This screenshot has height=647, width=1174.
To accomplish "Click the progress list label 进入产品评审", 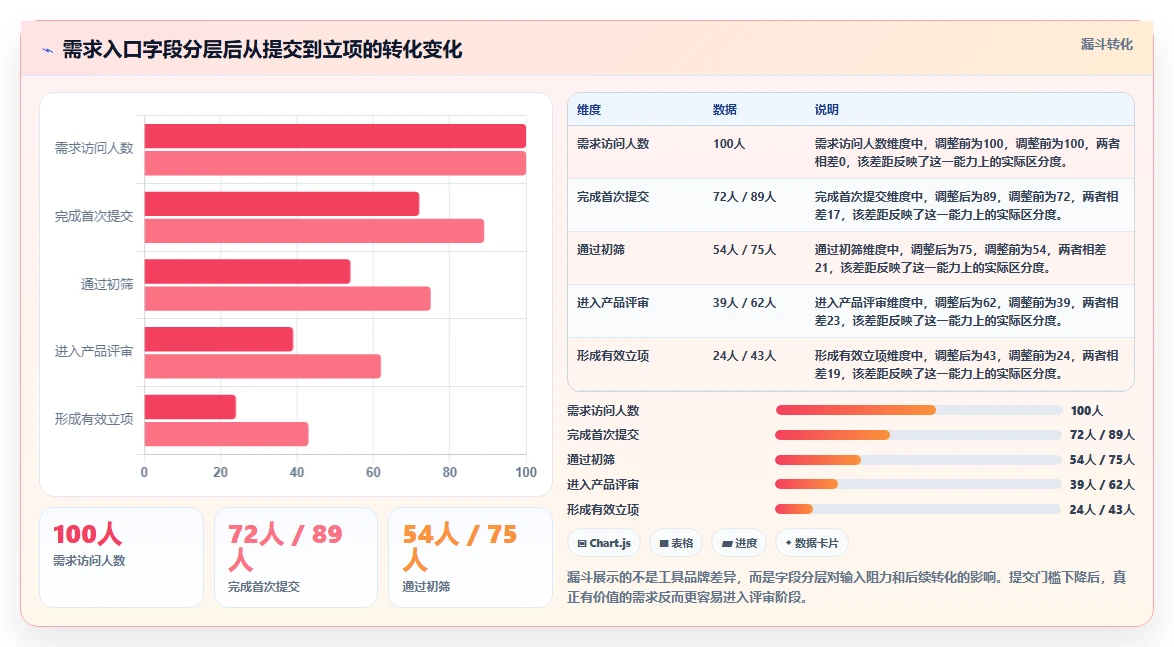I will (603, 485).
